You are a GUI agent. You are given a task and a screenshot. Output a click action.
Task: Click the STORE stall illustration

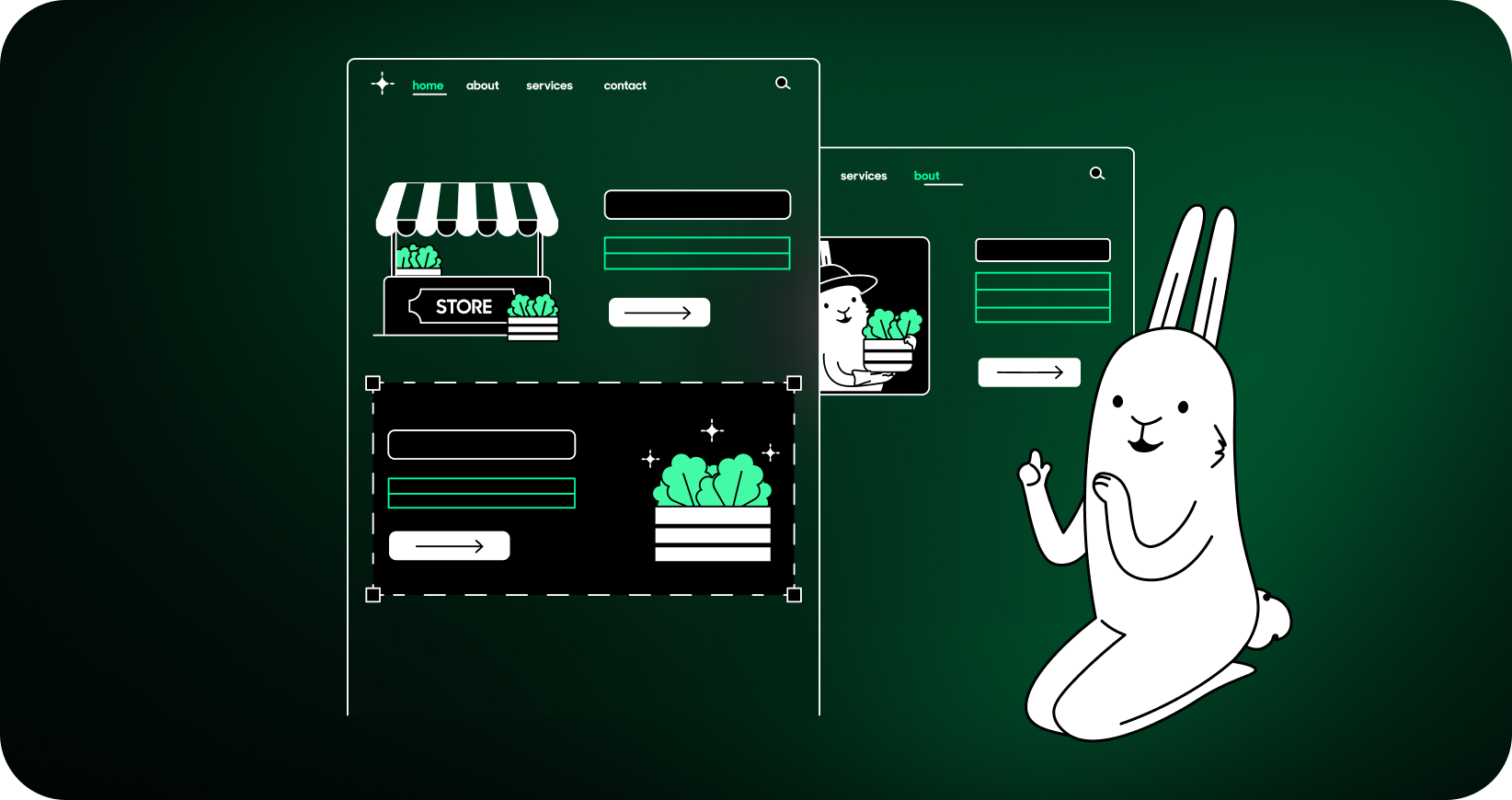(466, 262)
